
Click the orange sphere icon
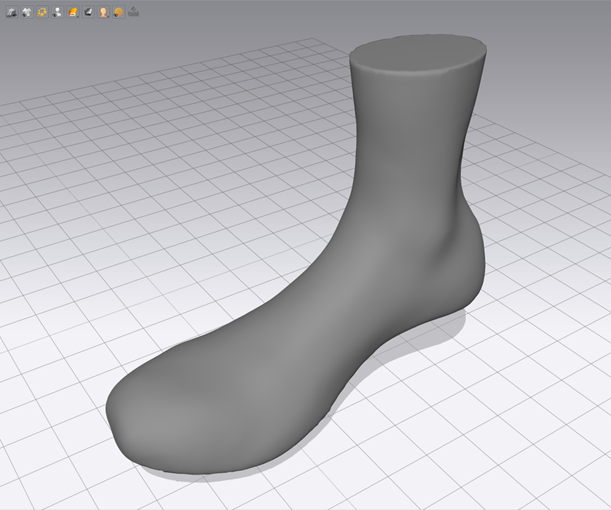pyautogui.click(x=118, y=12)
